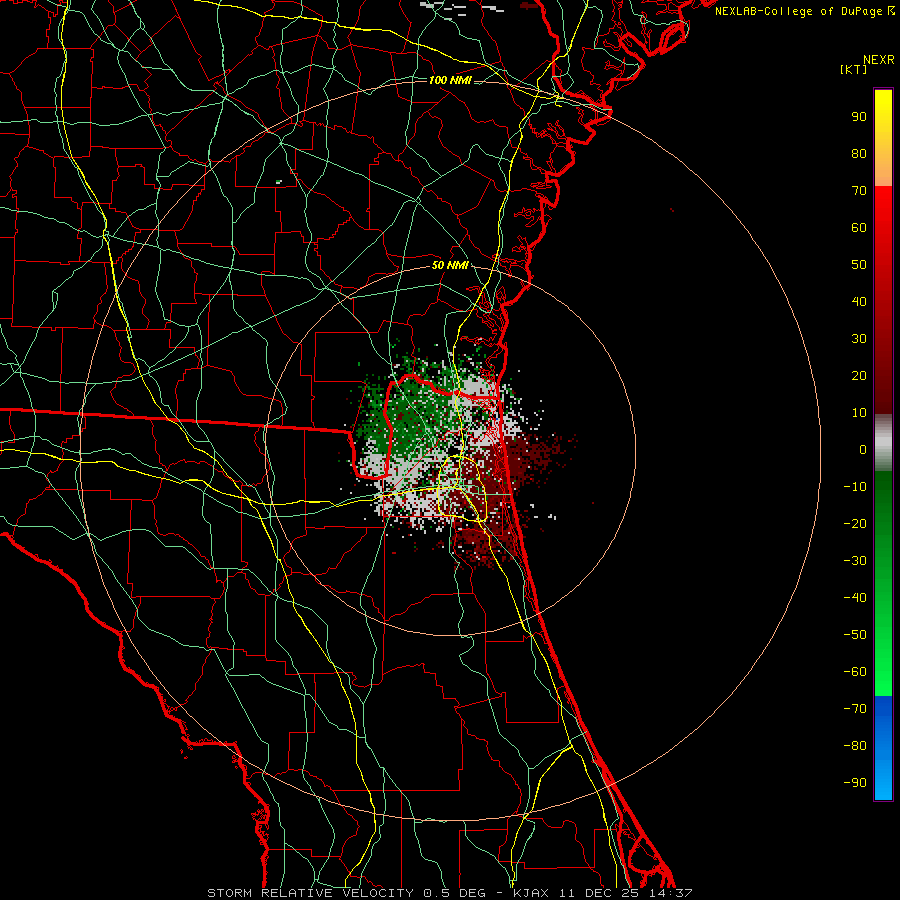Click the dark red outbound velocity echoes offshore
The image size is (900, 900).
click(x=534, y=453)
